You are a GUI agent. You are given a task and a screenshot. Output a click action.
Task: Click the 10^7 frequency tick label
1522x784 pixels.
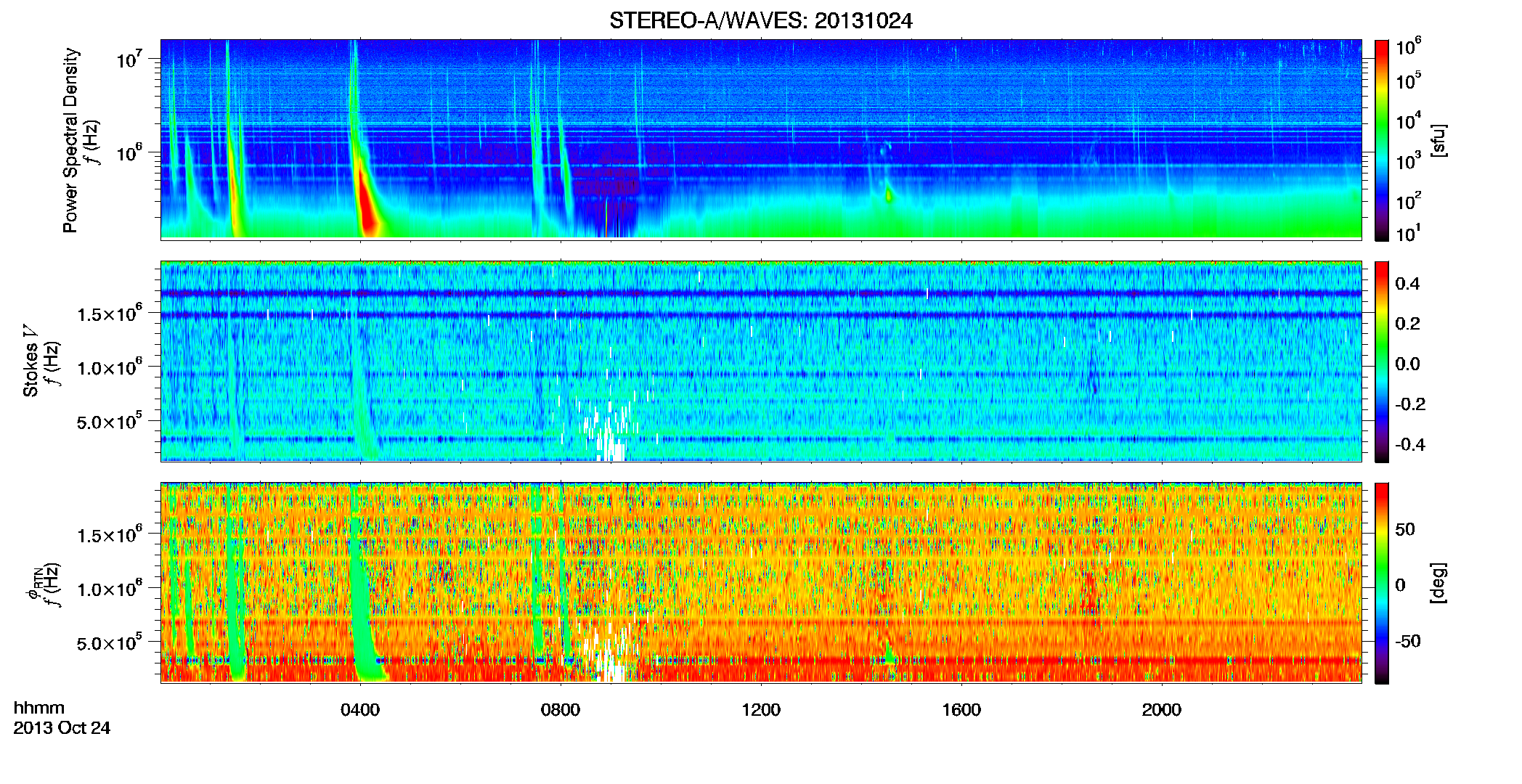tap(129, 58)
